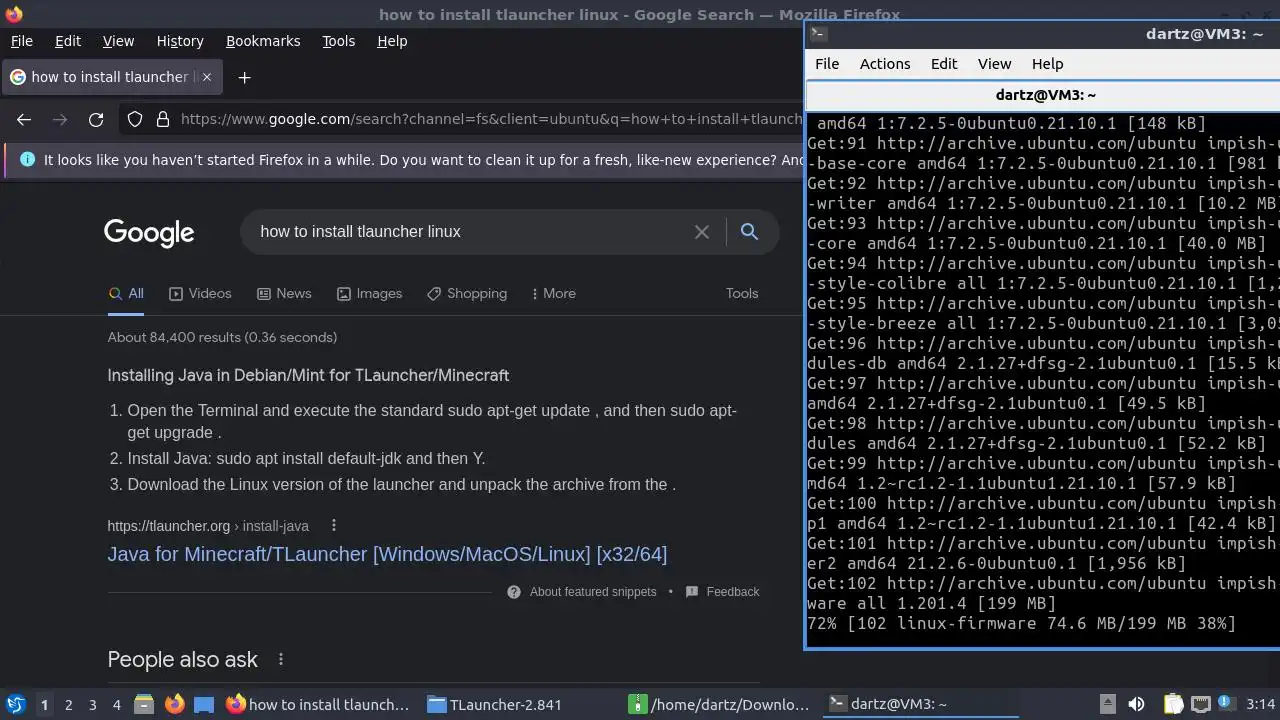Image resolution: width=1280 pixels, height=720 pixels.
Task: Focus the Firefox URL address bar
Action: [x=490, y=119]
